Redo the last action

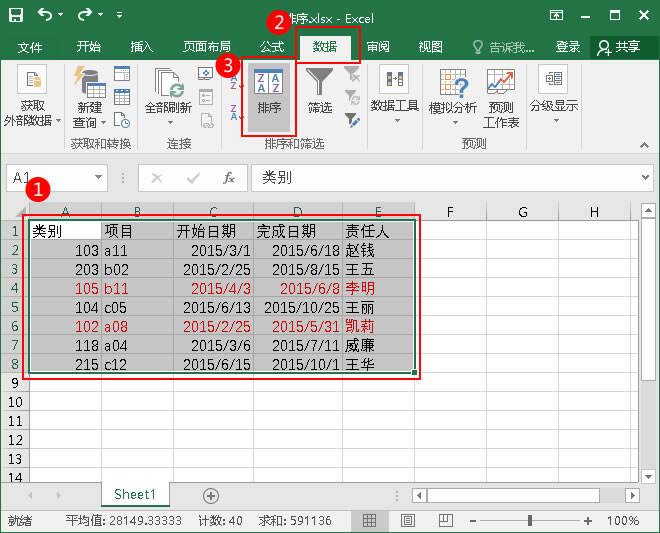coord(85,15)
